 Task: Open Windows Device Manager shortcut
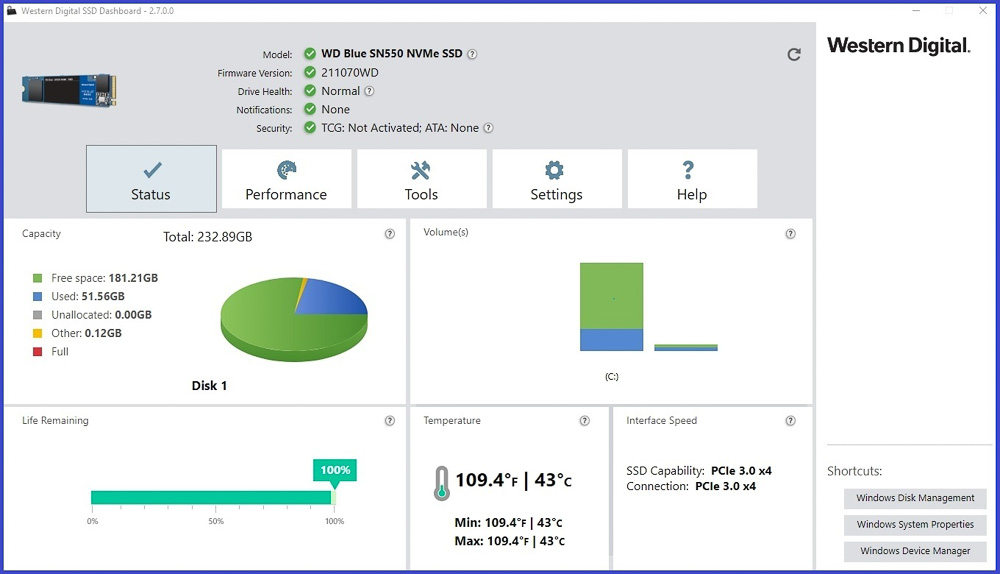915,552
